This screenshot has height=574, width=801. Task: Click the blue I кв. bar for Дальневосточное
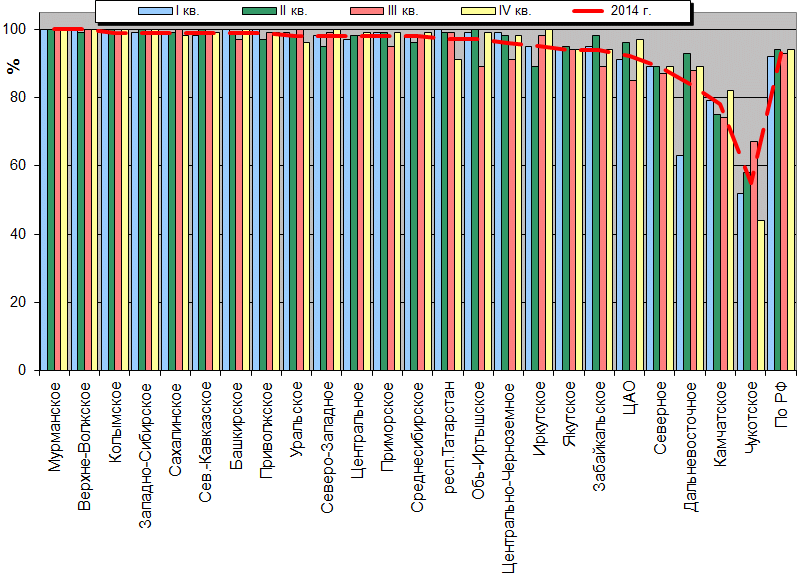coord(679,262)
